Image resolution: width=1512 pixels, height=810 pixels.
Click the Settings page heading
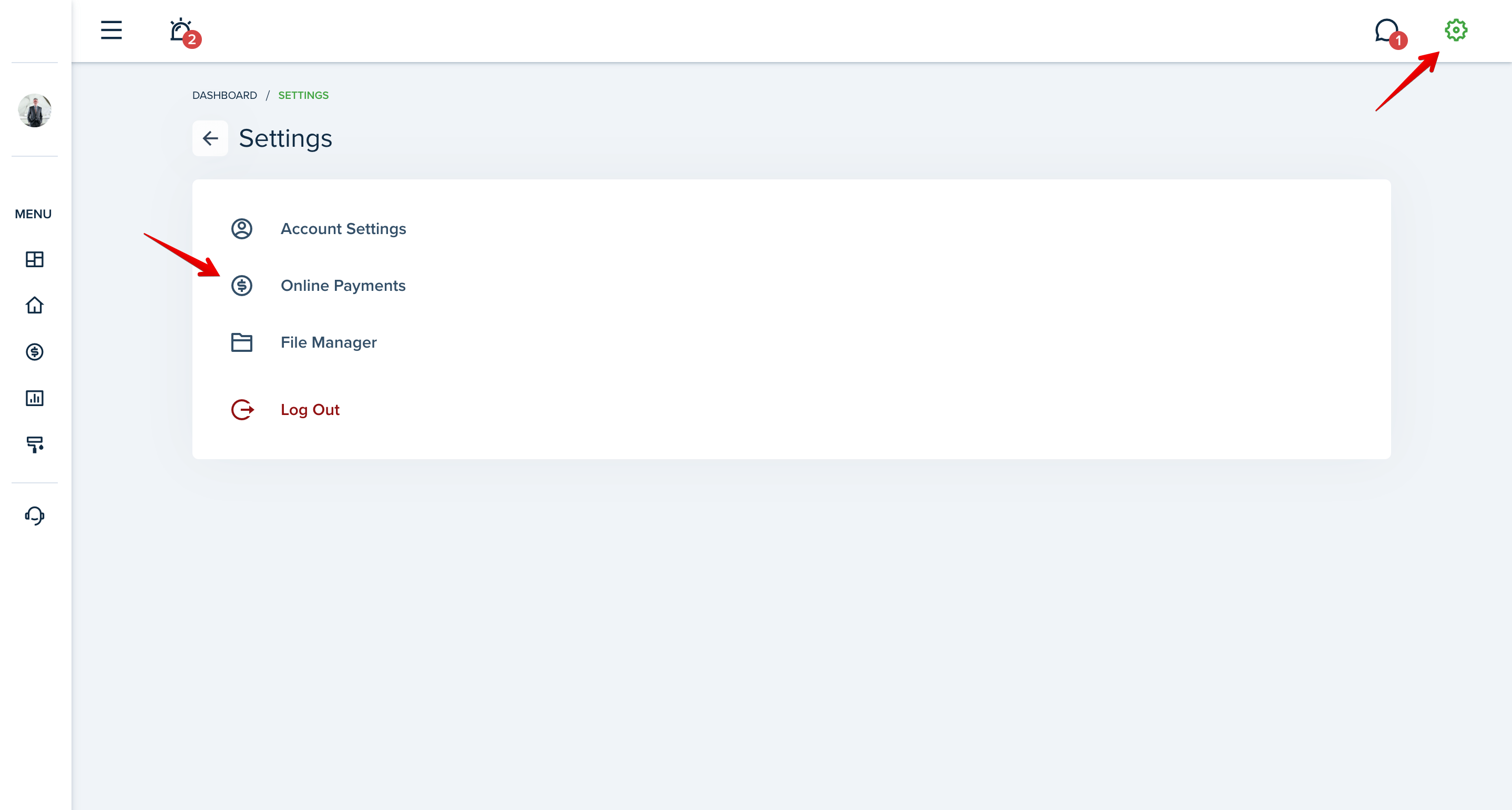(x=285, y=139)
